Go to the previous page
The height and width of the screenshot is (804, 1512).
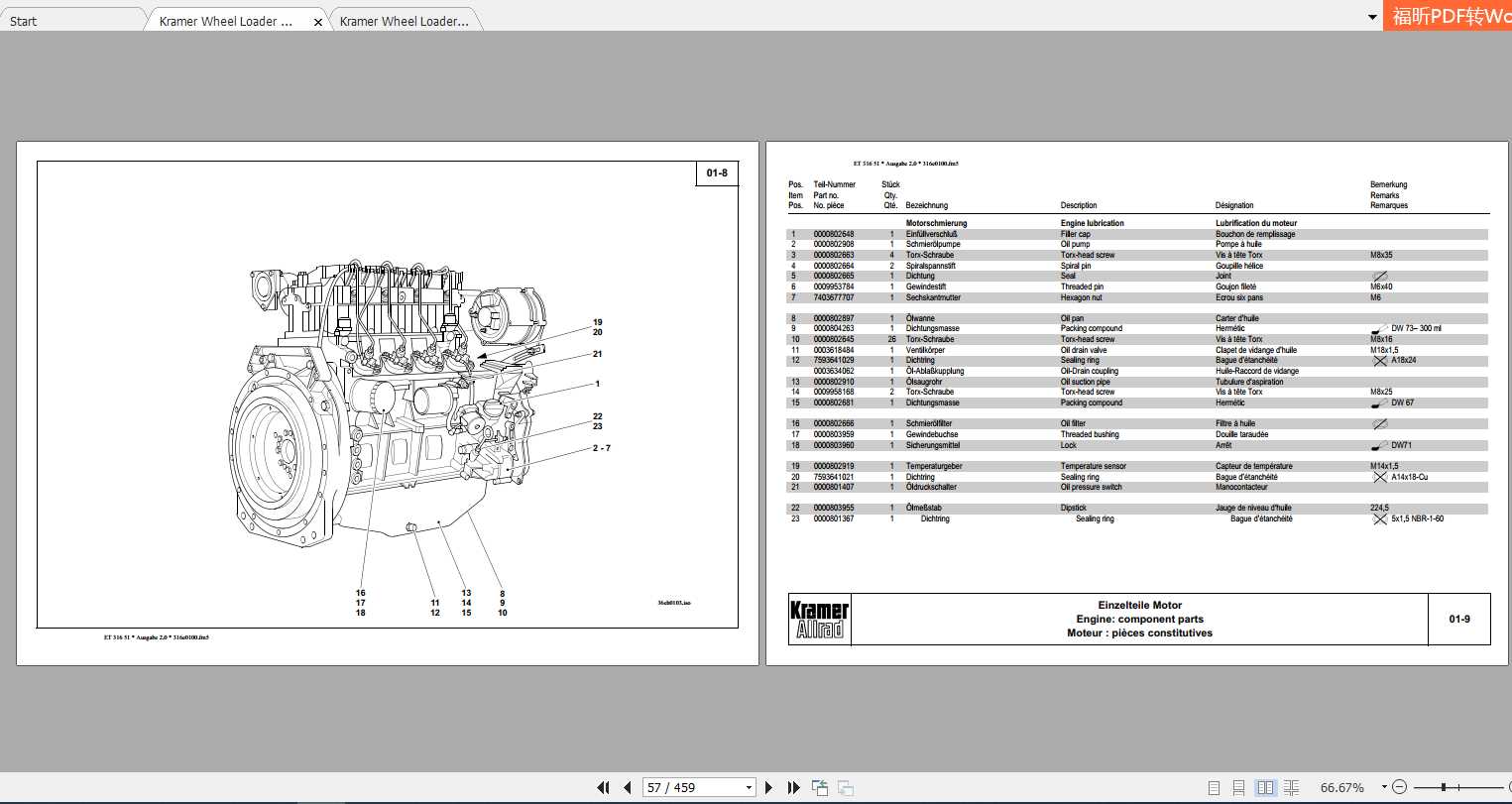click(628, 787)
